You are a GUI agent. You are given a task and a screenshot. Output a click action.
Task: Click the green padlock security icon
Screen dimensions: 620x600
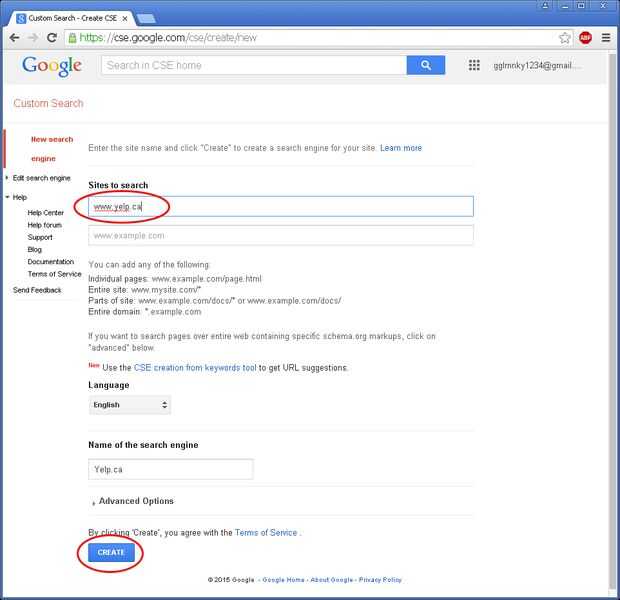tap(72, 38)
